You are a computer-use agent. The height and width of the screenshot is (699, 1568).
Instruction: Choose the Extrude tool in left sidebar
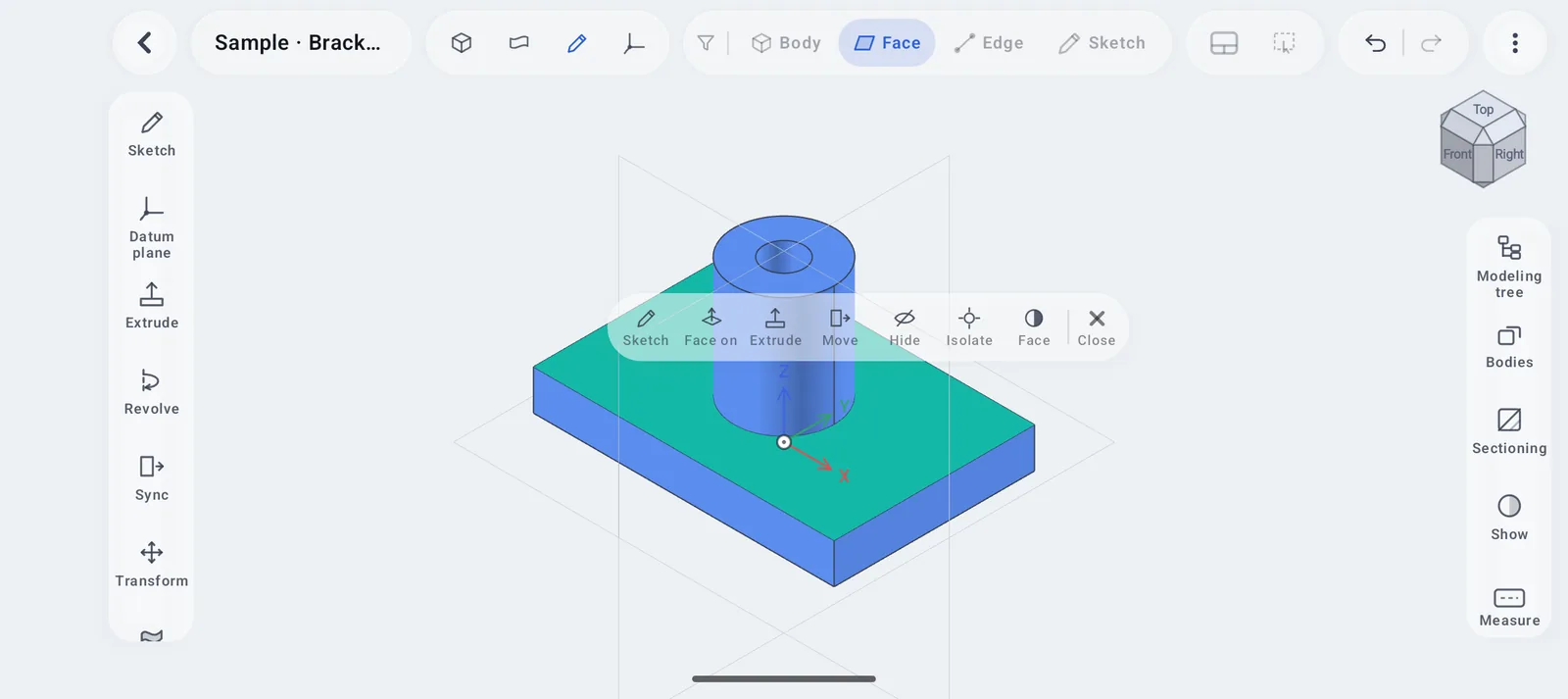pyautogui.click(x=152, y=306)
